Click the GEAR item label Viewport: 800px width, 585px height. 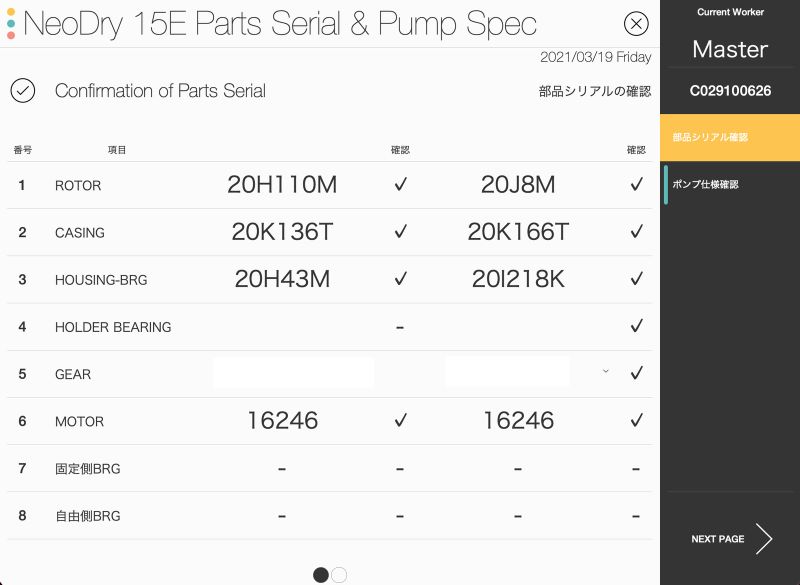tap(73, 374)
